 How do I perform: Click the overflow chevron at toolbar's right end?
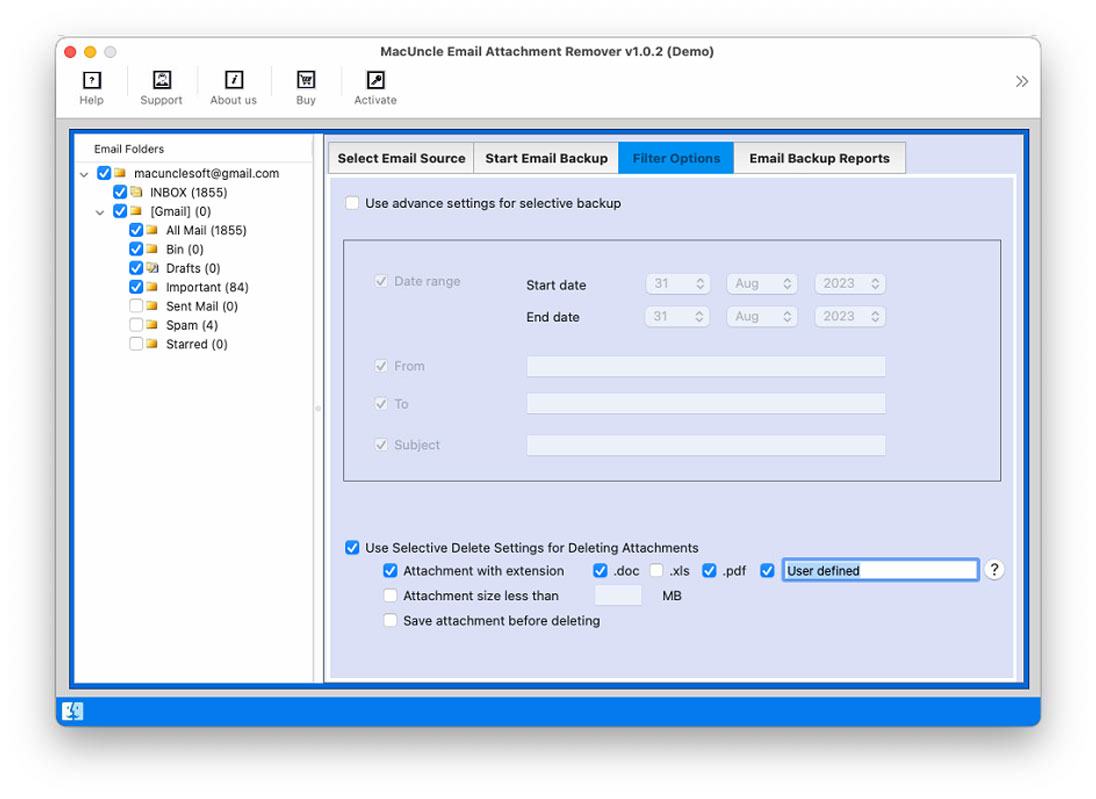click(1021, 81)
